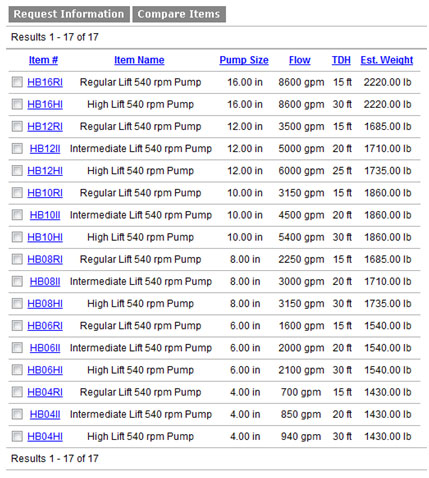The width and height of the screenshot is (429, 478).
Task: Open the HB10RI product page link
Action: [x=45, y=193]
